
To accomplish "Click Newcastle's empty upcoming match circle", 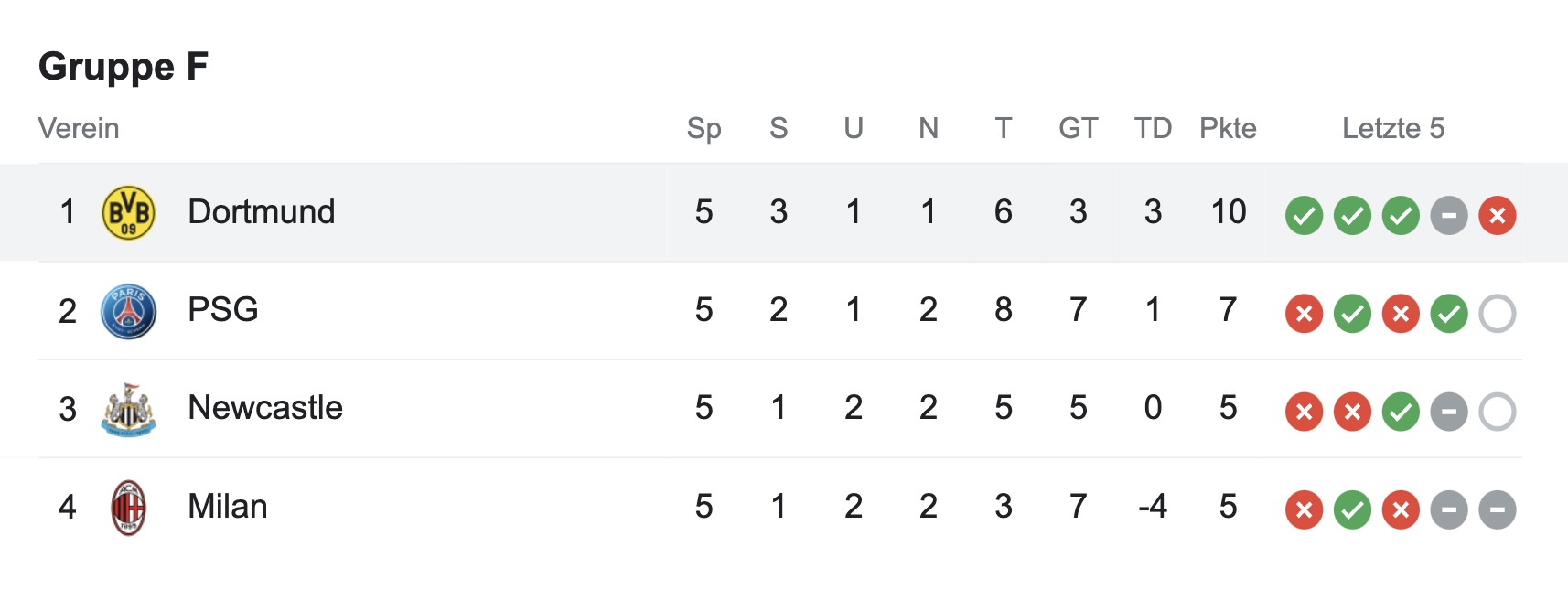I will [1497, 412].
